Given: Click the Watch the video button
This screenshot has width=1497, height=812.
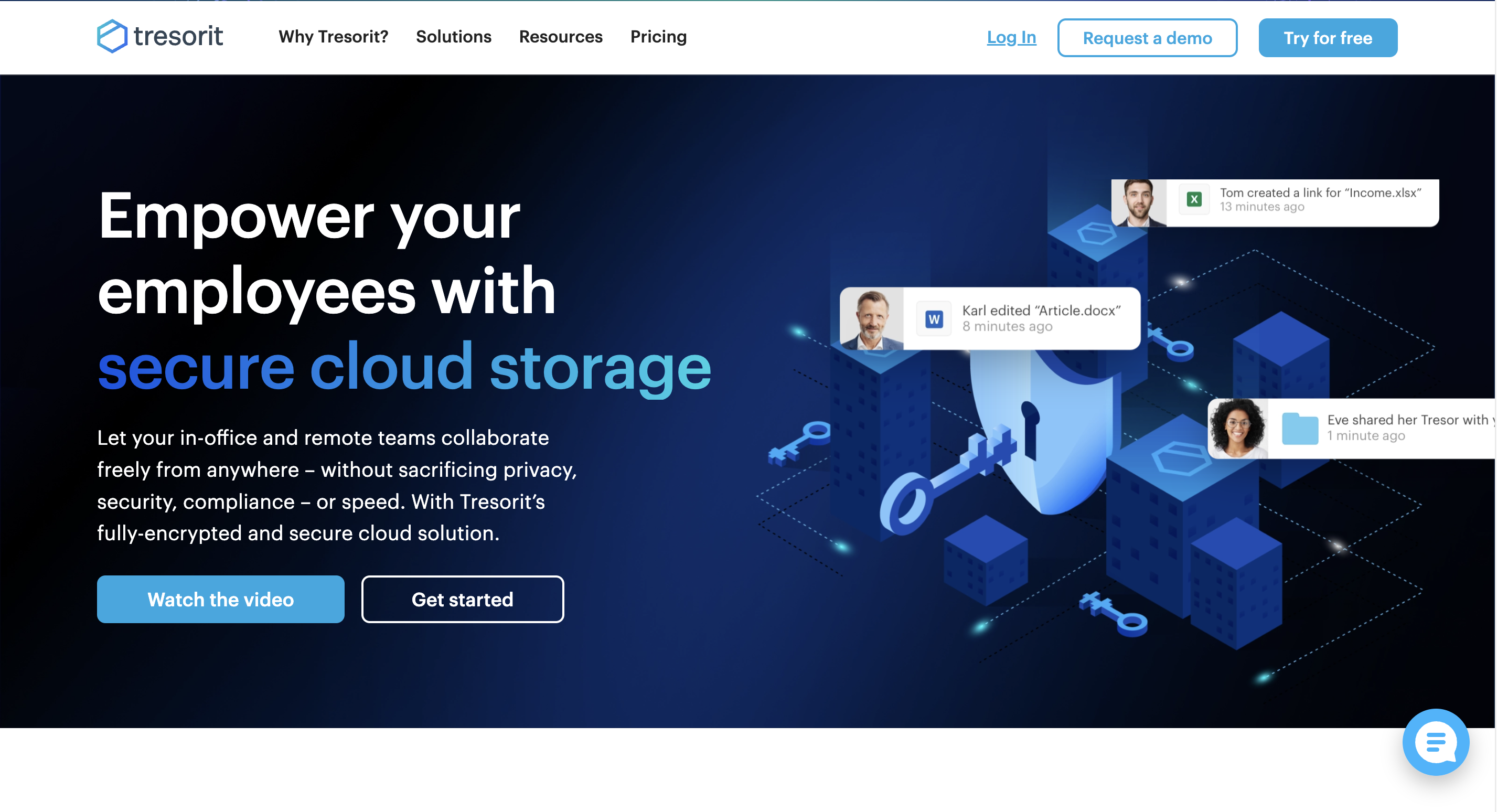Looking at the screenshot, I should 220,600.
